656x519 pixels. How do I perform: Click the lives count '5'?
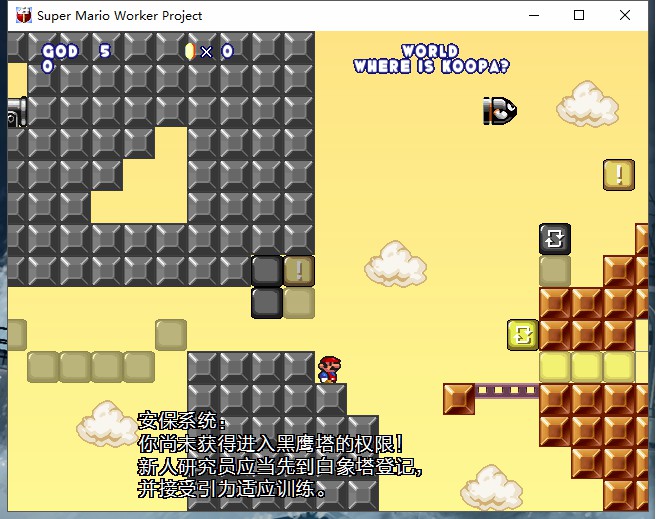[105, 51]
